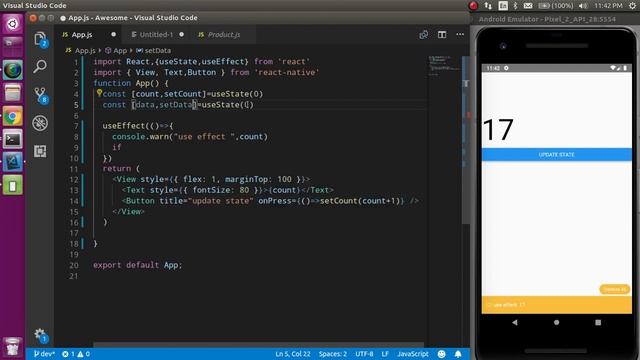
Task: Split the editor with the split icon
Action: pyautogui.click(x=442, y=35)
